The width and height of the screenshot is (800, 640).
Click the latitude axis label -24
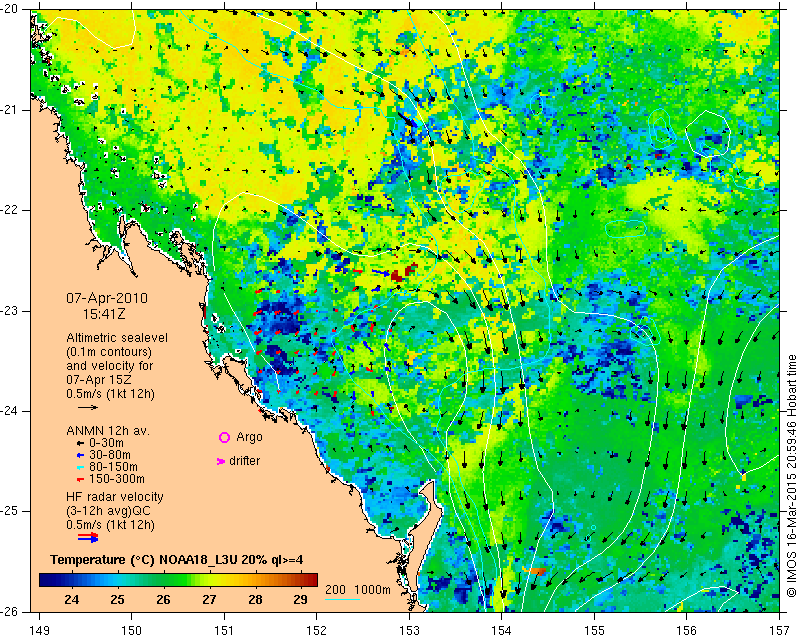pyautogui.click(x=9, y=411)
